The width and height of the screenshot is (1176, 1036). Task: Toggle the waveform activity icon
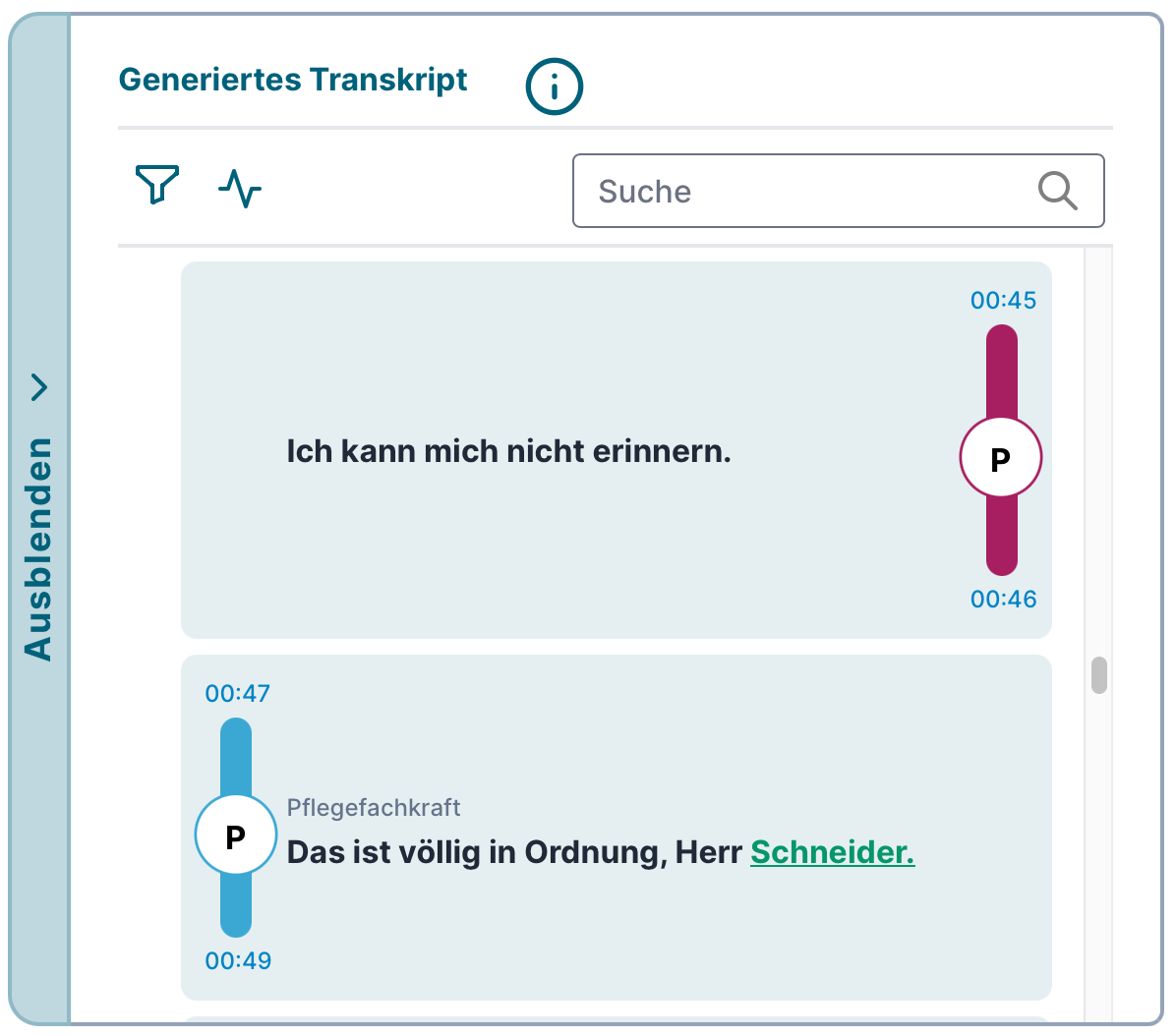click(x=240, y=188)
